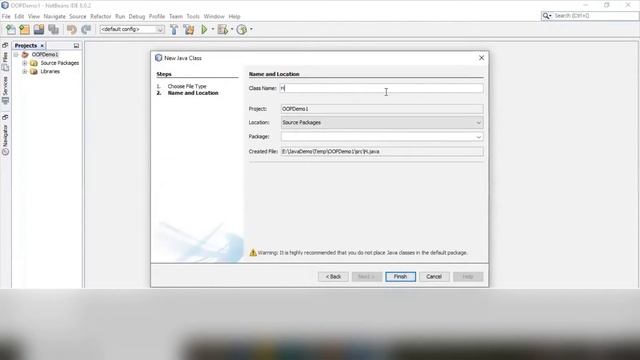
Task: Click the 'Choose File Type' step text
Action: tap(187, 87)
